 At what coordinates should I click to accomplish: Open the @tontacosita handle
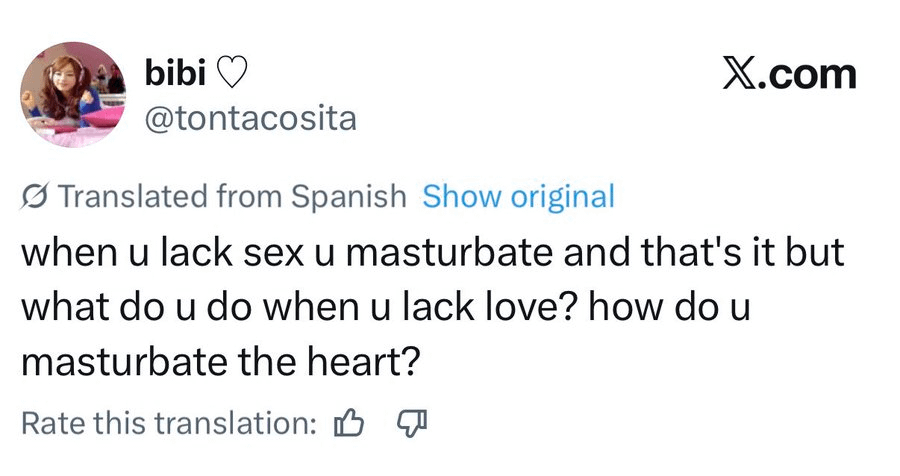tap(250, 119)
